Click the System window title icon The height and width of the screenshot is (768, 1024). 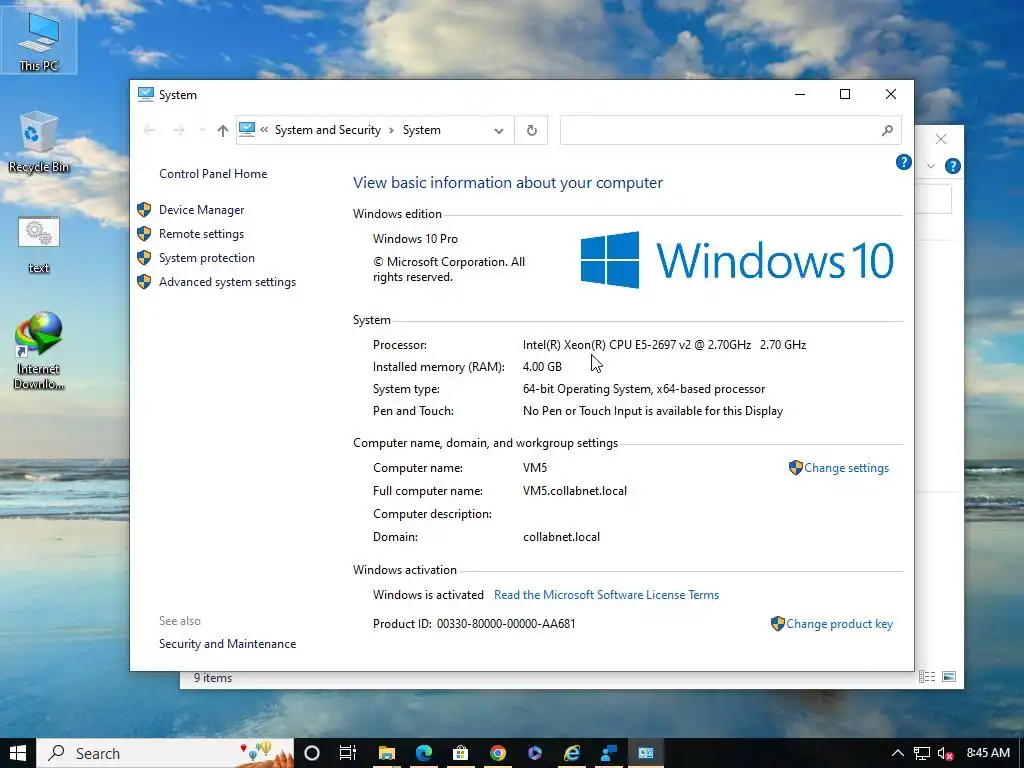click(146, 94)
